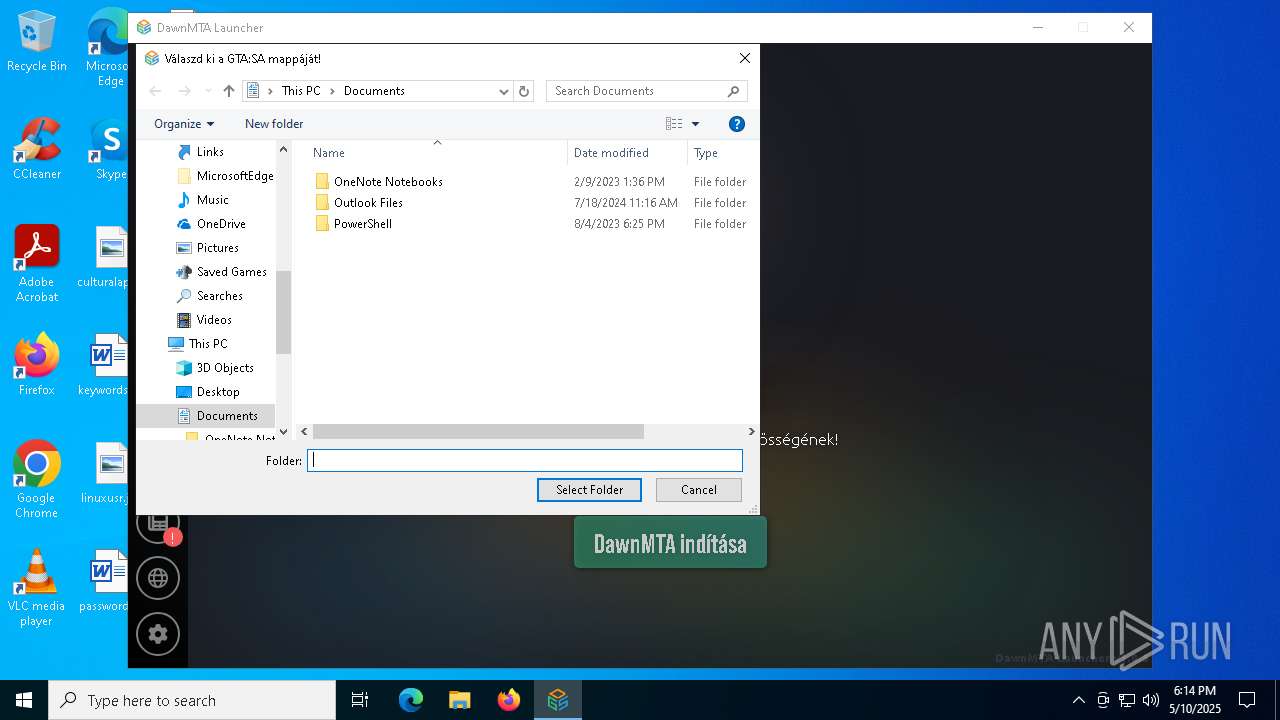Close the folder selection dialog

click(744, 59)
